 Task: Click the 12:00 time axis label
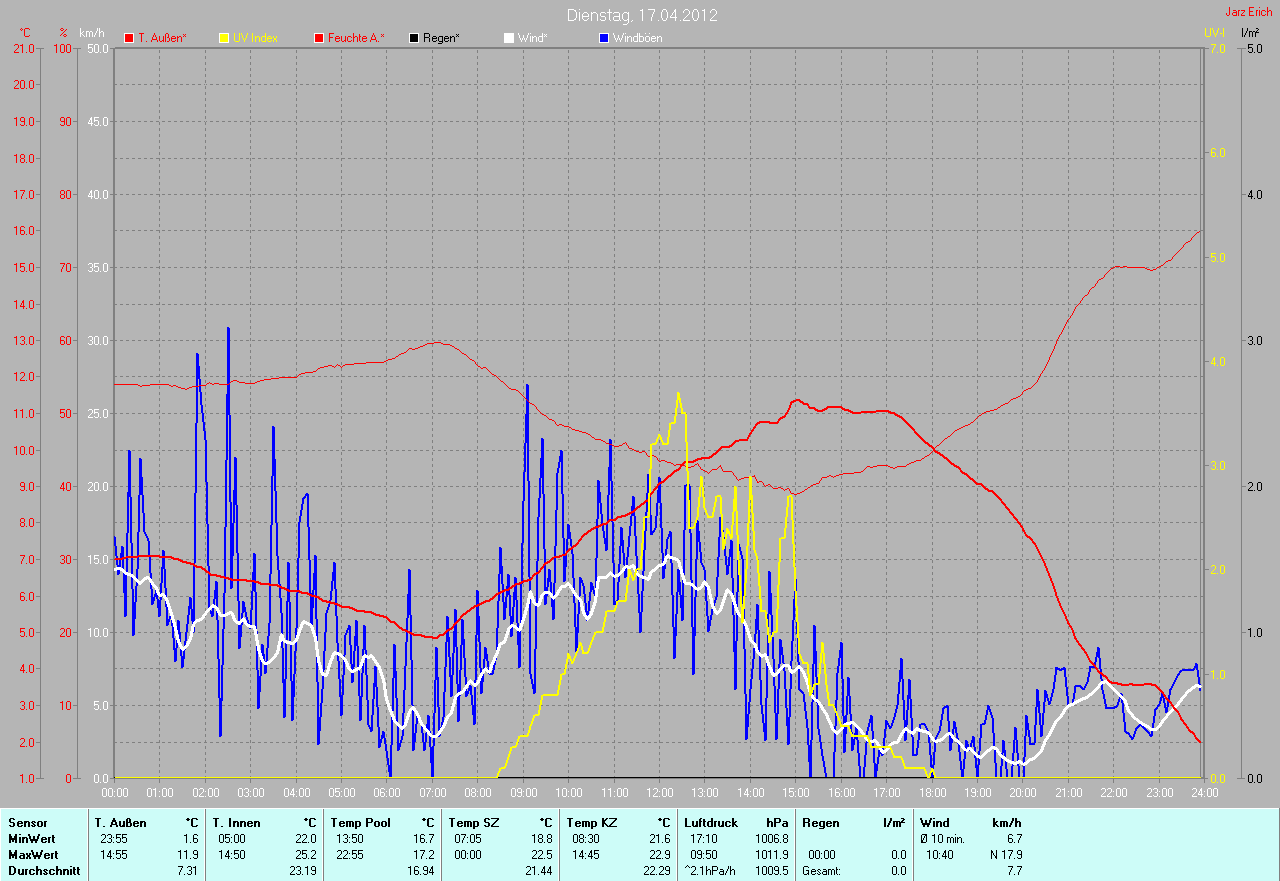coord(659,792)
